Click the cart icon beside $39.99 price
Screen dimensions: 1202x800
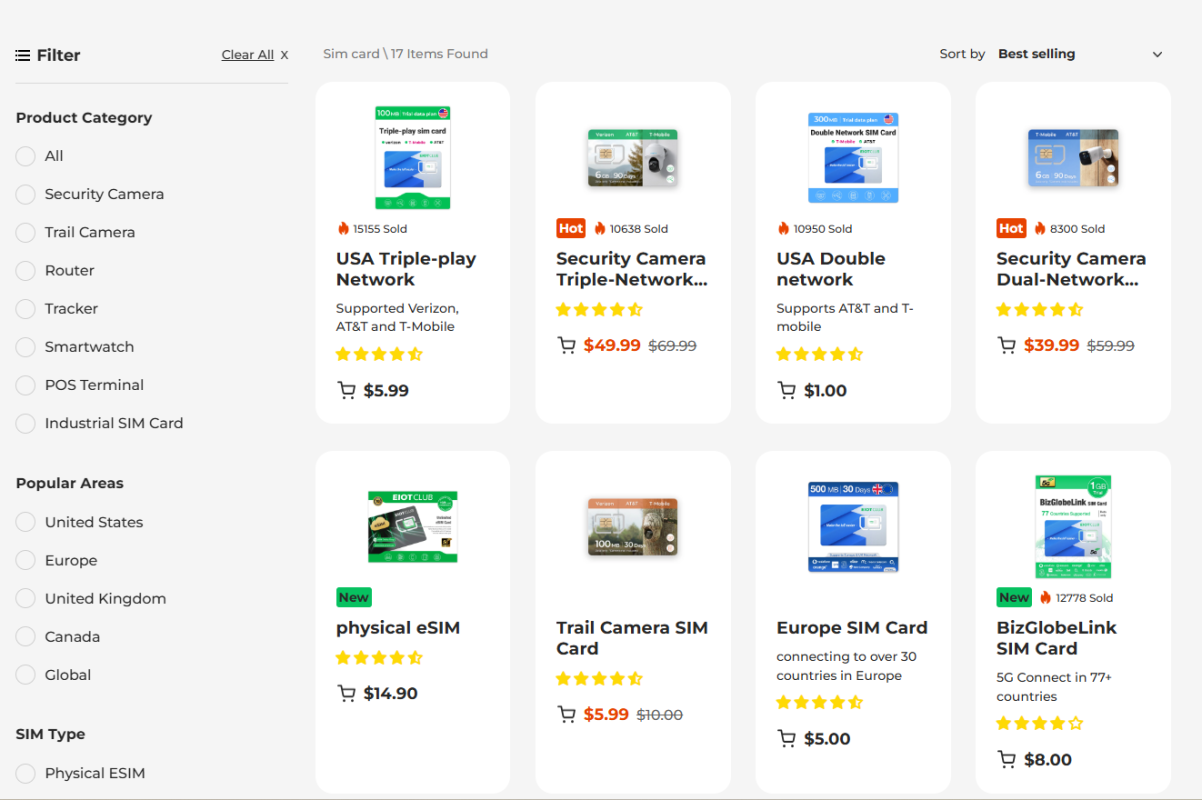click(1006, 345)
